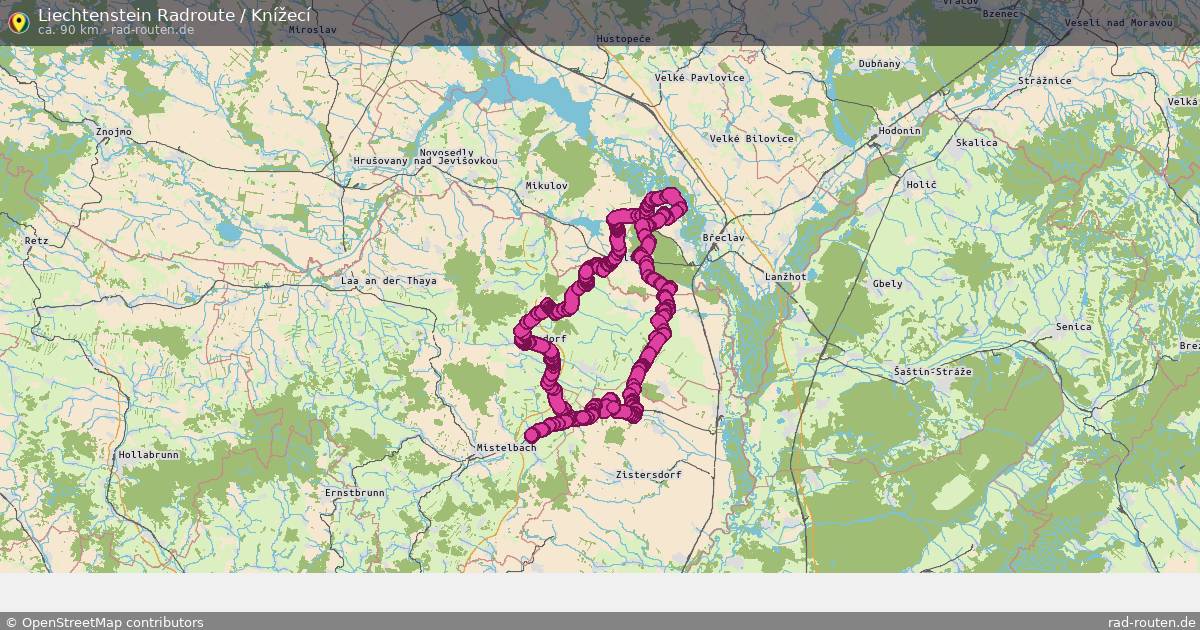Click Mistelbach at the route's southern end
Viewport: 1200px width, 630px height.
click(x=507, y=448)
